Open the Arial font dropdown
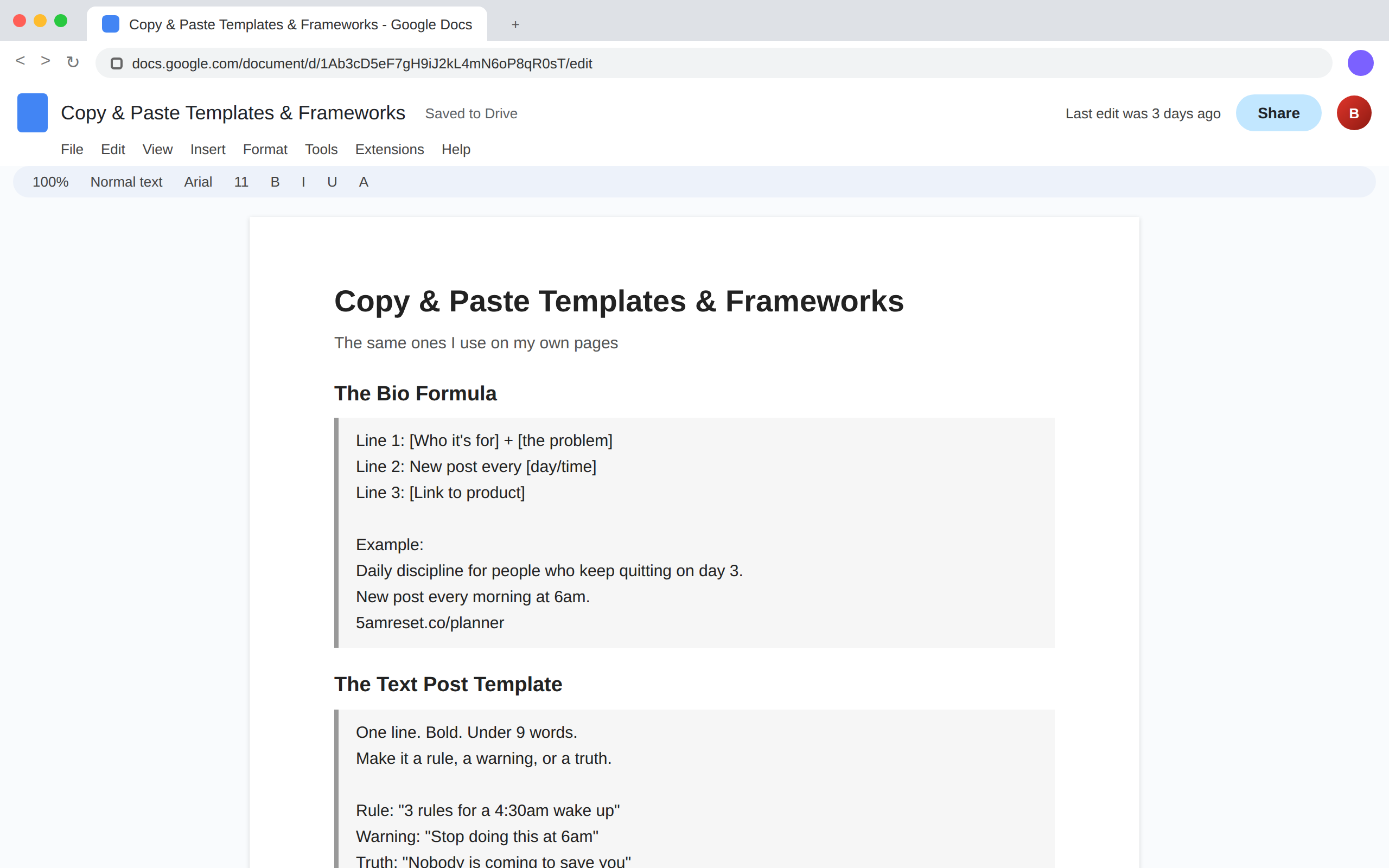 [198, 182]
